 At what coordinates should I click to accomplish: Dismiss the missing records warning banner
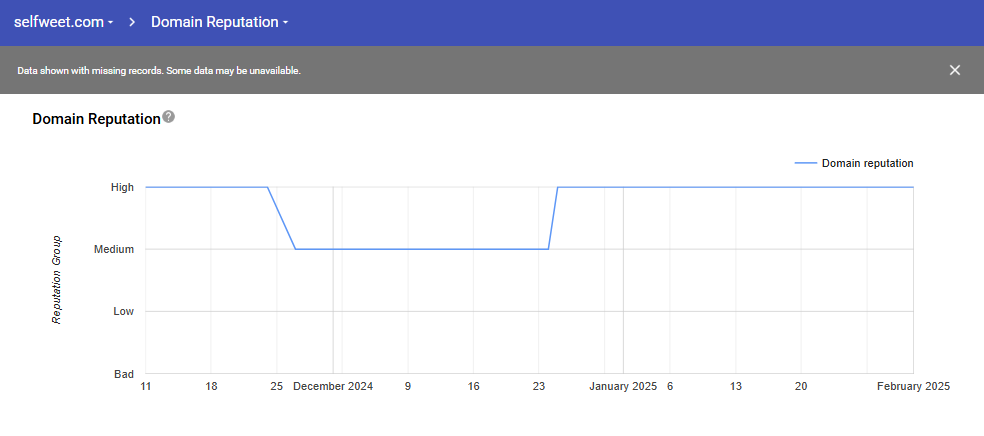954,70
